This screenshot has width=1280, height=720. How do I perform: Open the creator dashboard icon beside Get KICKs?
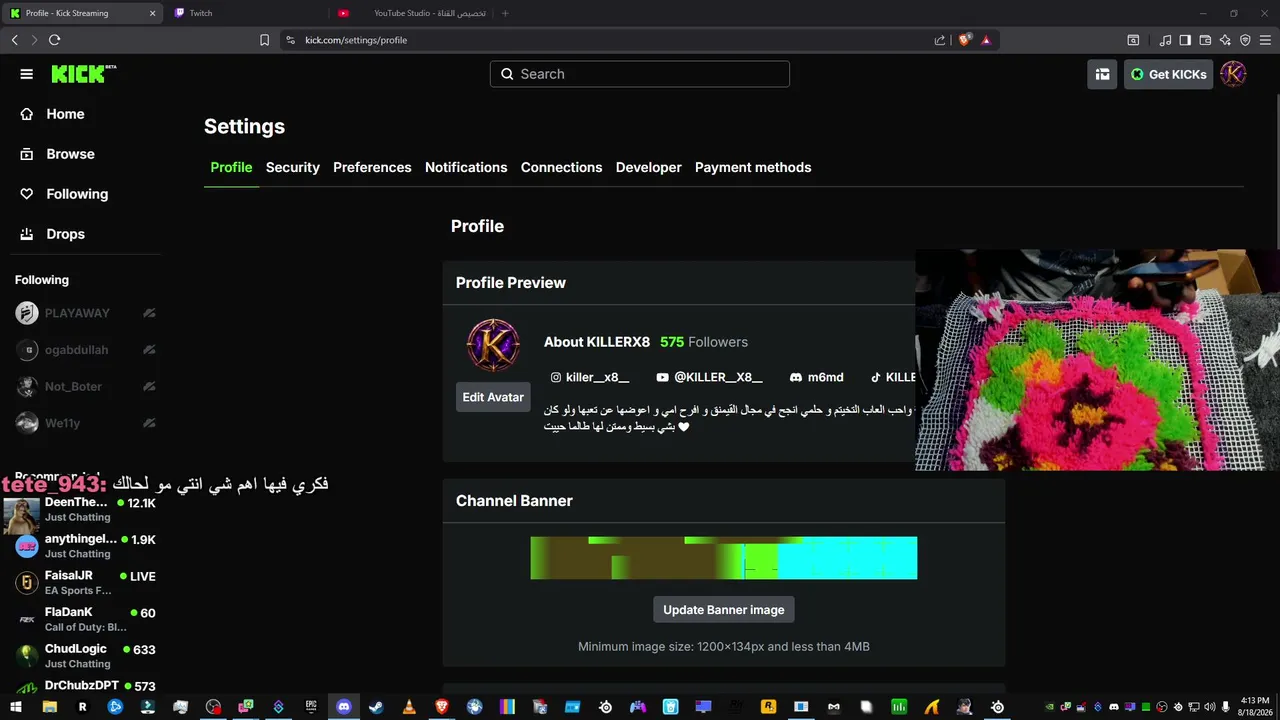[x=1102, y=74]
